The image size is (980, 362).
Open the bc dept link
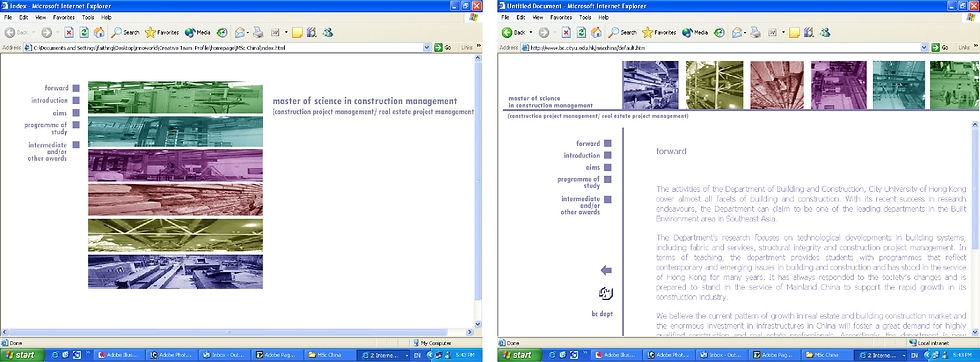tap(602, 313)
